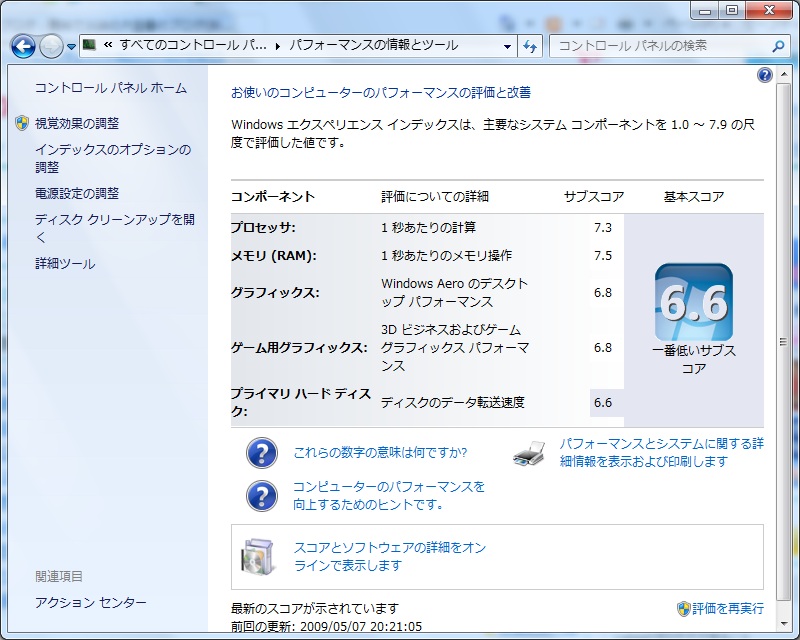Click shield icon beside 評価を再実行

click(x=684, y=608)
